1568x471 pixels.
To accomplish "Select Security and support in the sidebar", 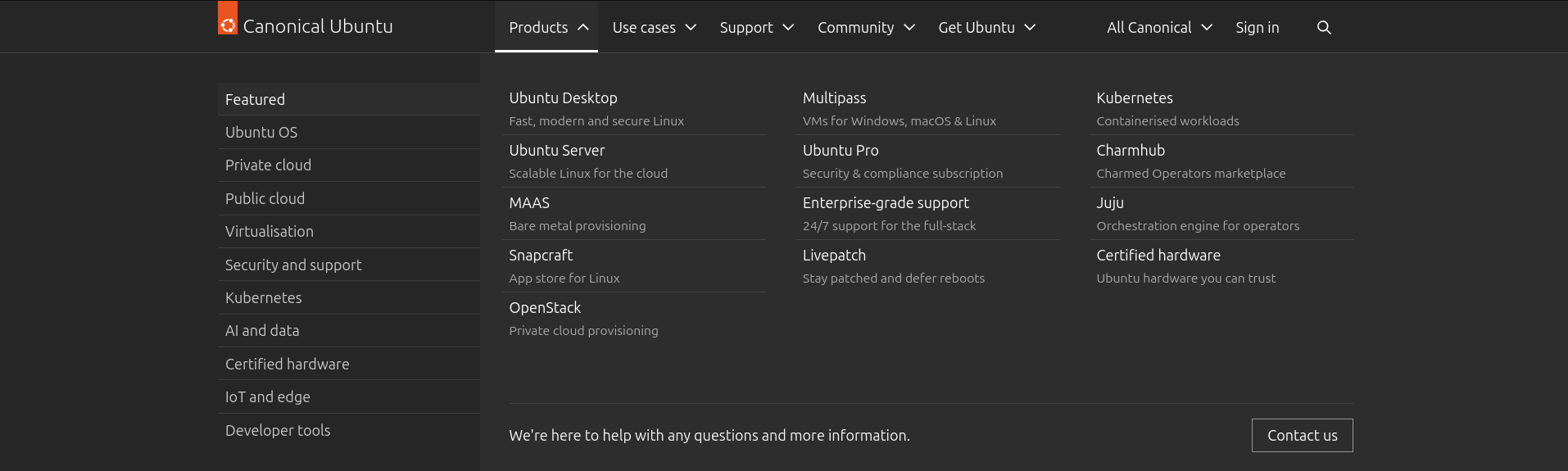I will 349,265.
